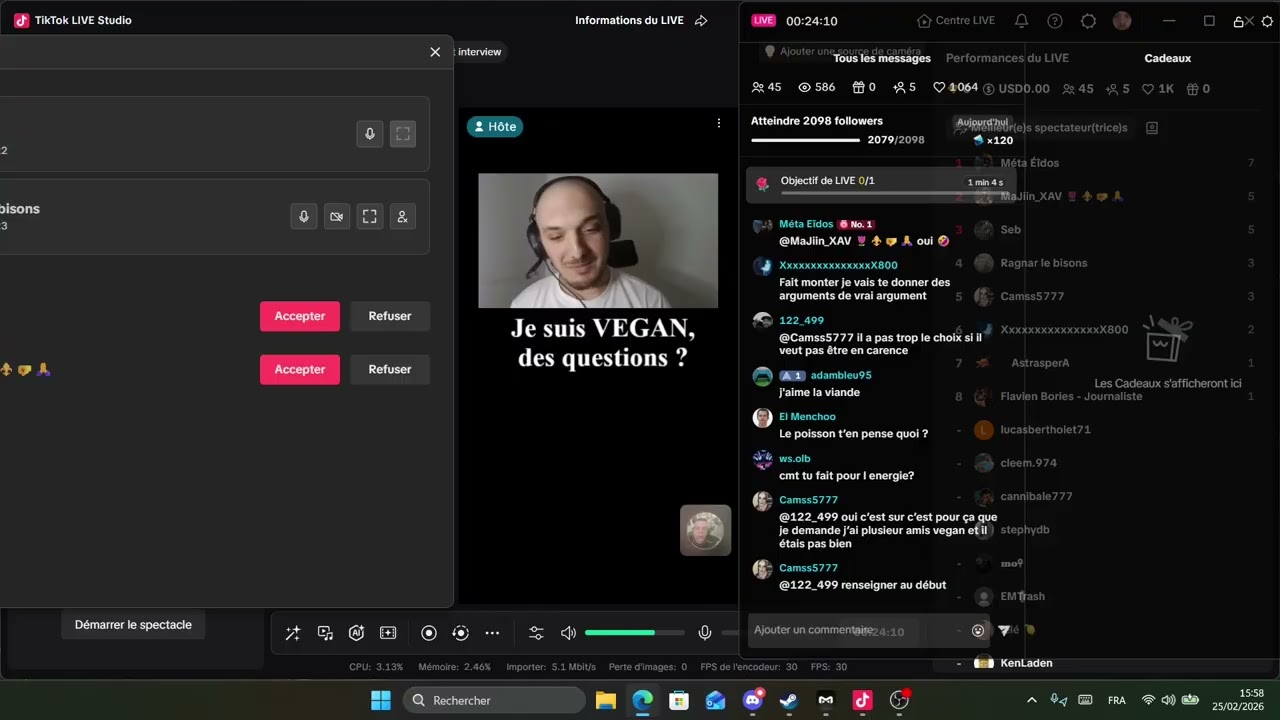Click the Rechercher taskbar search box
This screenshot has width=1280, height=720.
pos(495,700)
